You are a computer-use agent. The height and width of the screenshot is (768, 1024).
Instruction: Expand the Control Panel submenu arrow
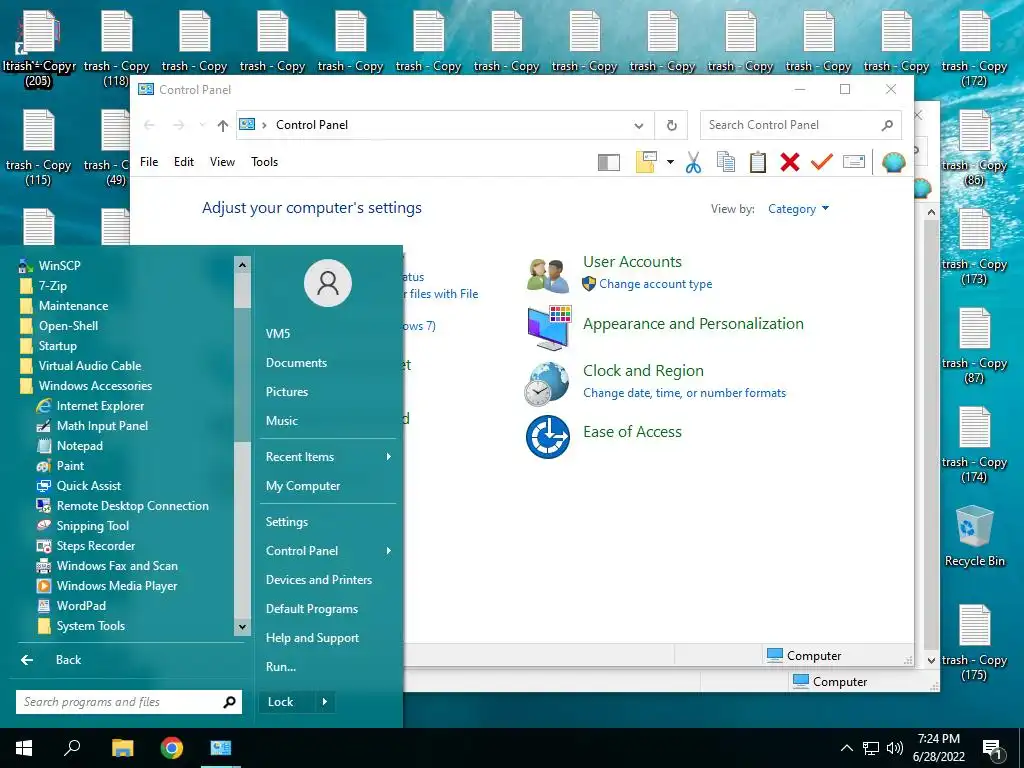[x=389, y=551]
